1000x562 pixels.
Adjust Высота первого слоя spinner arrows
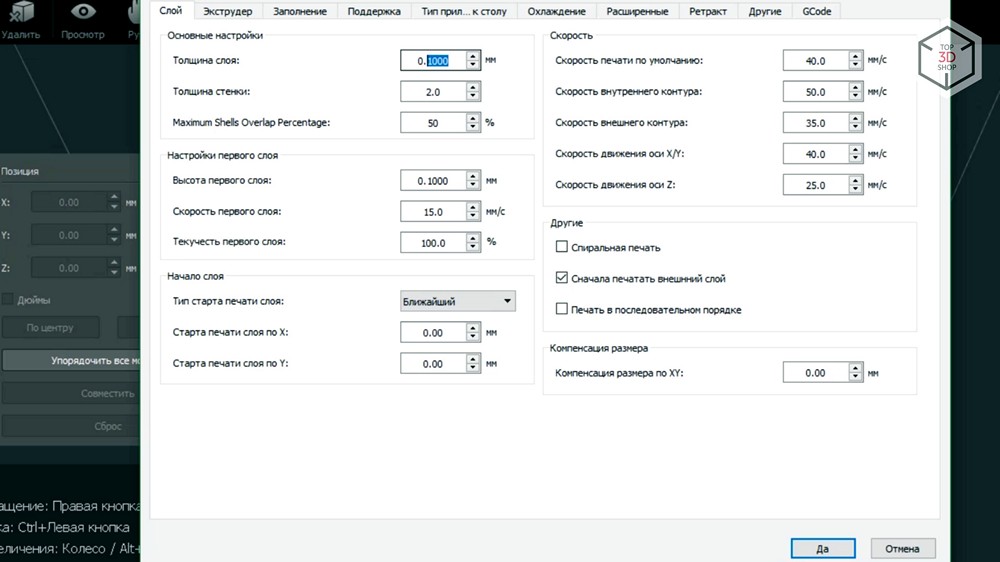[473, 181]
